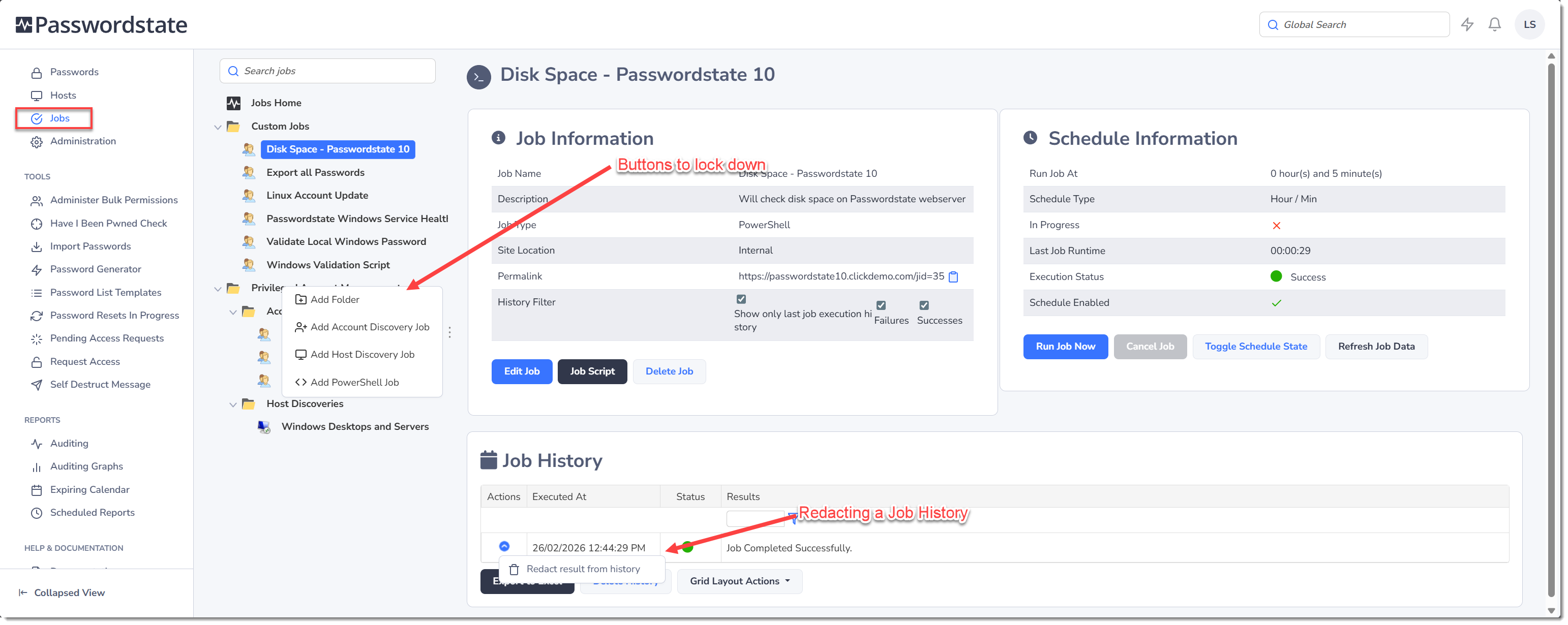Click the vertical three-dot menu beside the popup
Image resolution: width=1568 pixels, height=625 pixels.
click(450, 332)
